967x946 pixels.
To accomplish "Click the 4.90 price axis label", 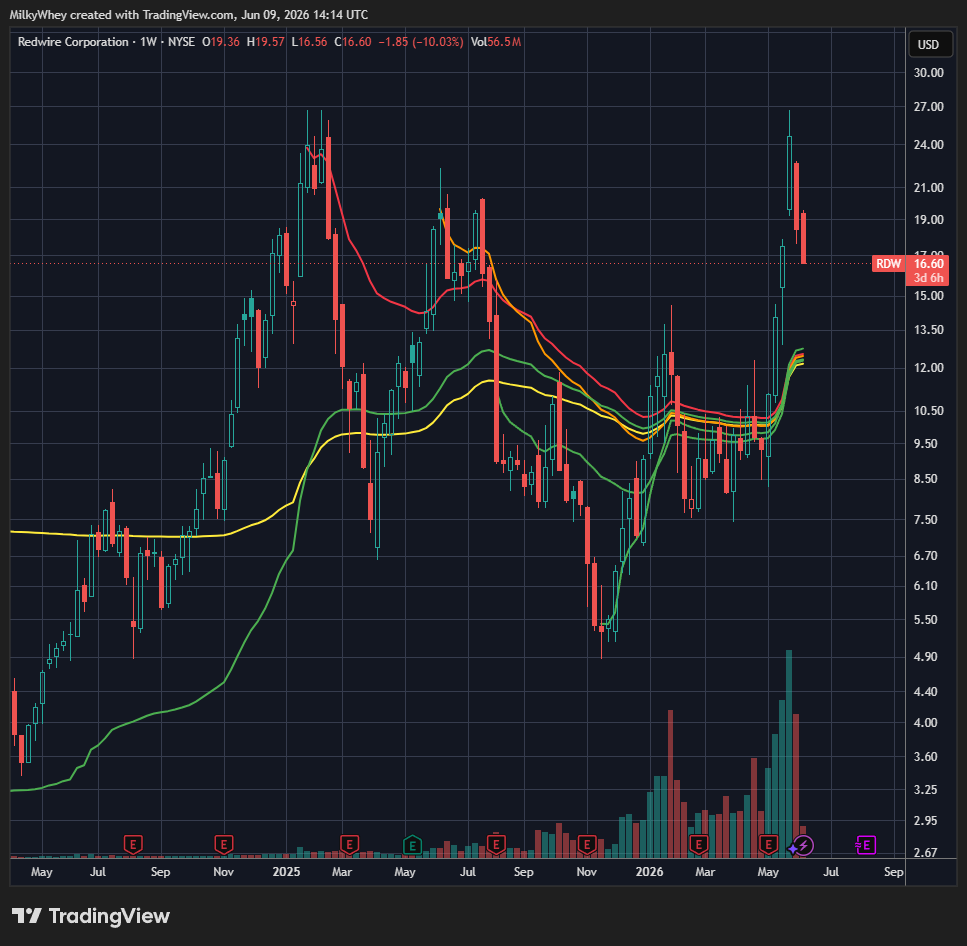I will coord(925,657).
